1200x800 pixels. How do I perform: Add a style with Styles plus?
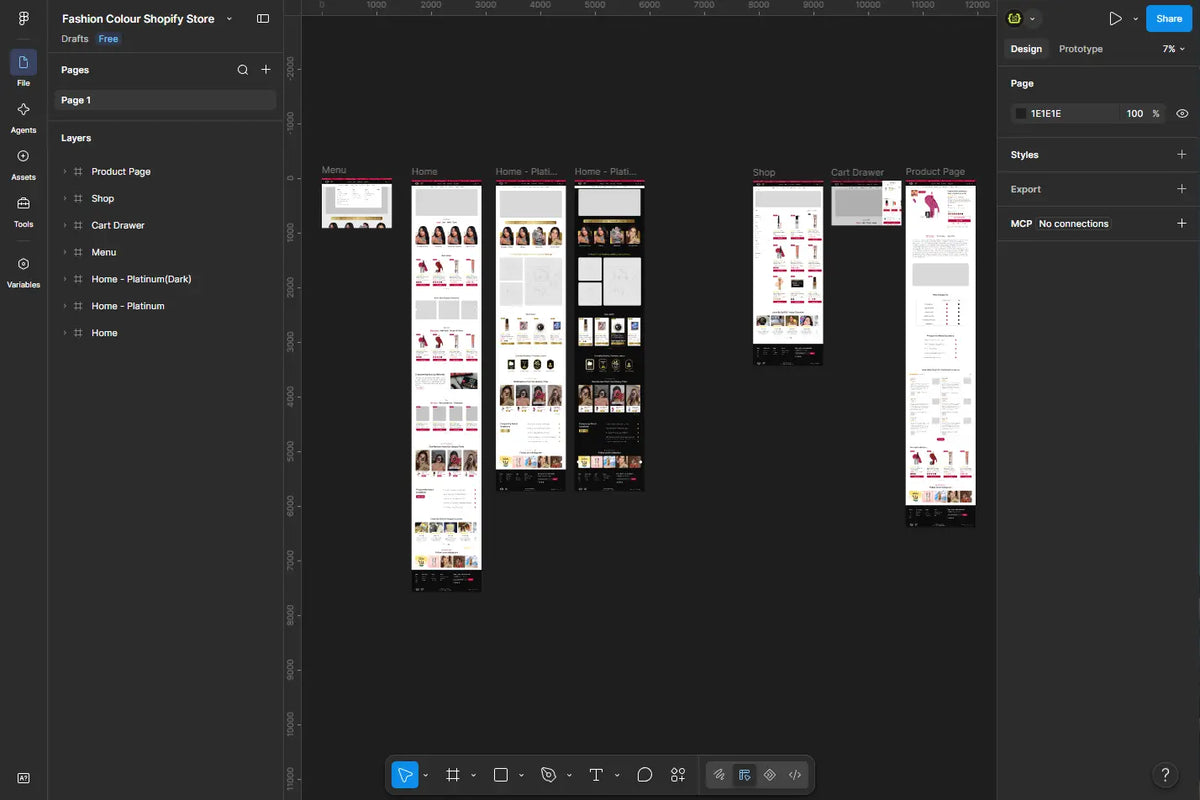point(1182,155)
